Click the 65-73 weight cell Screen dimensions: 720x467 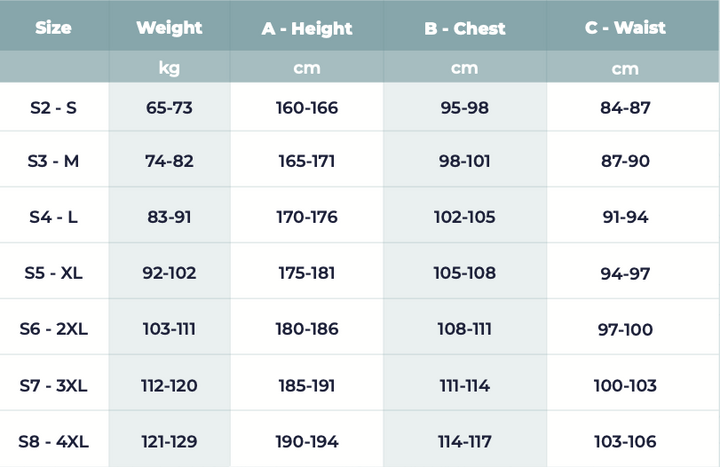coord(169,108)
